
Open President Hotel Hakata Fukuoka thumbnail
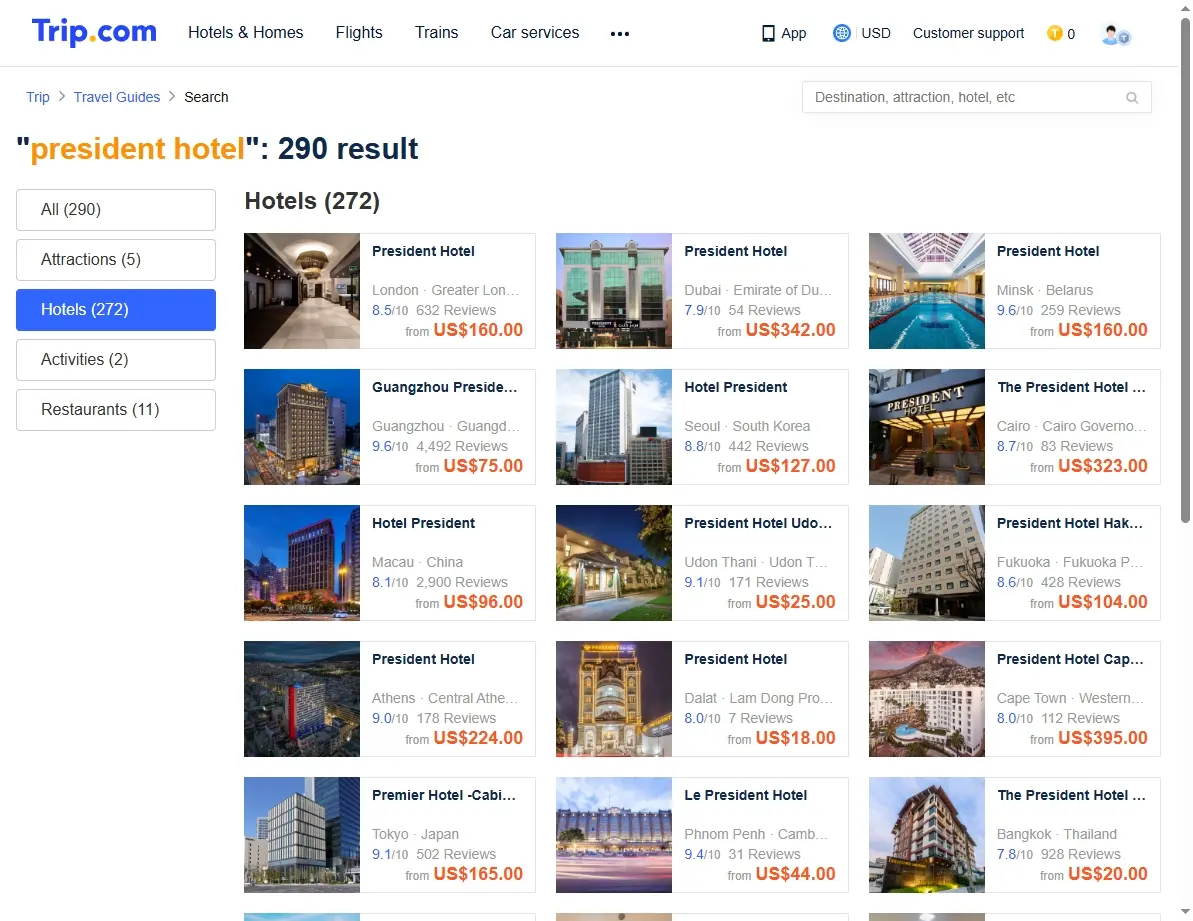[x=927, y=564]
